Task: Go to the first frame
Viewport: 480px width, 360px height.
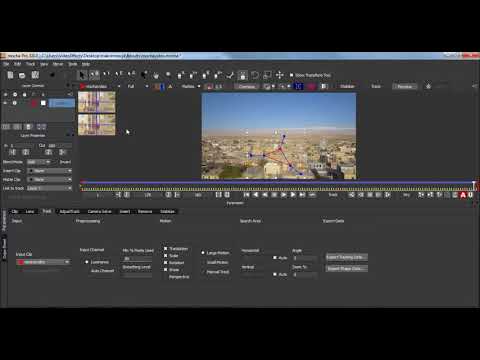Action: 246,195
